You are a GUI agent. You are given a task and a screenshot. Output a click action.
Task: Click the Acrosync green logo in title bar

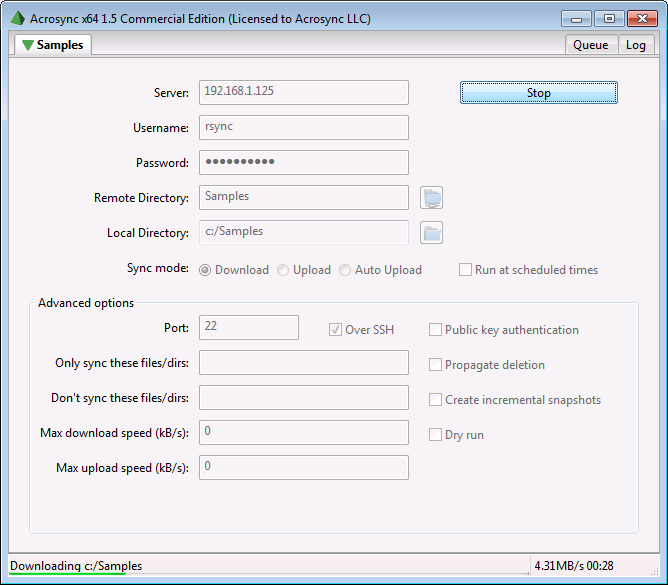point(17,18)
